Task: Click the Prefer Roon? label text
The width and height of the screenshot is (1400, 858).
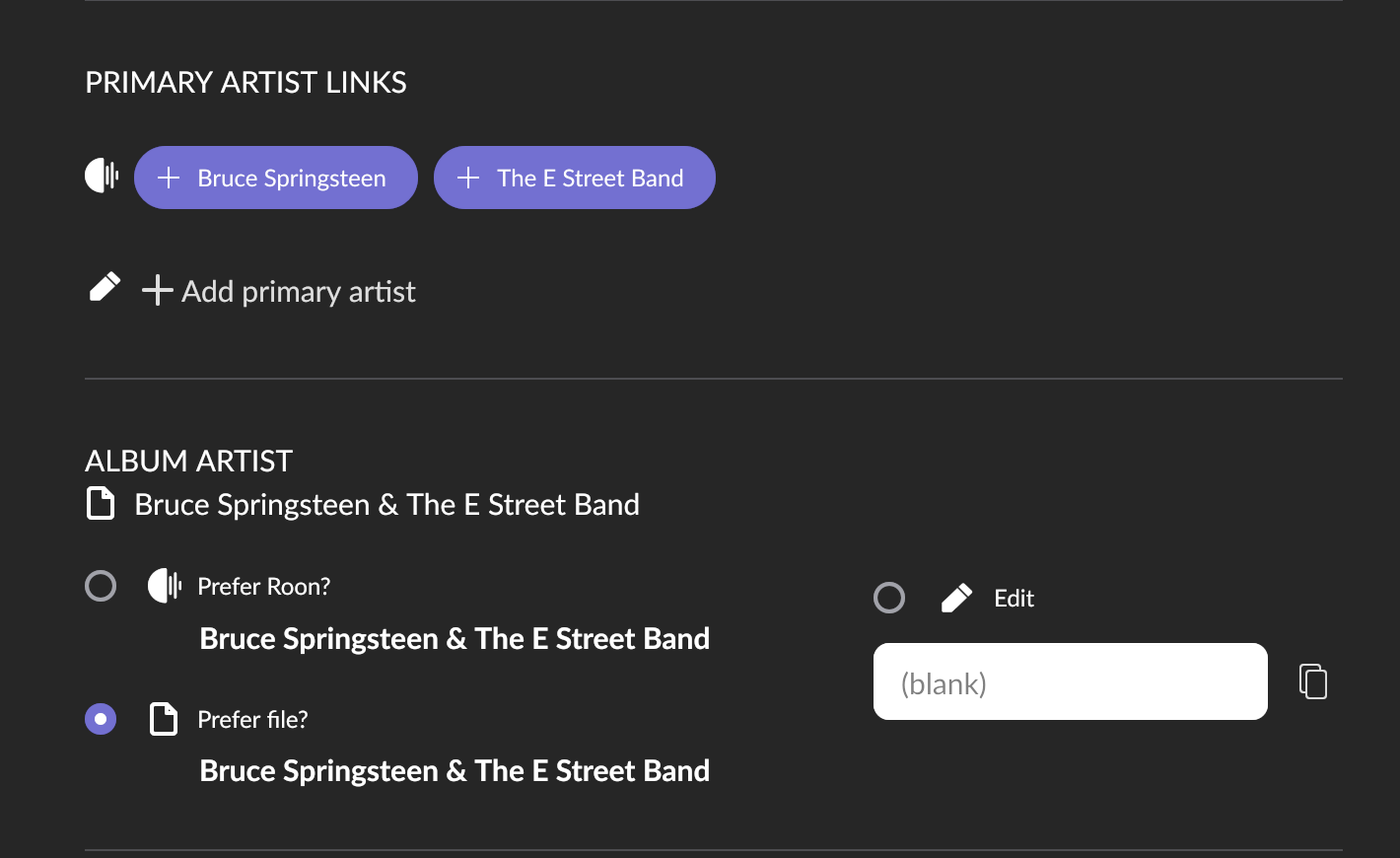Action: tap(263, 587)
